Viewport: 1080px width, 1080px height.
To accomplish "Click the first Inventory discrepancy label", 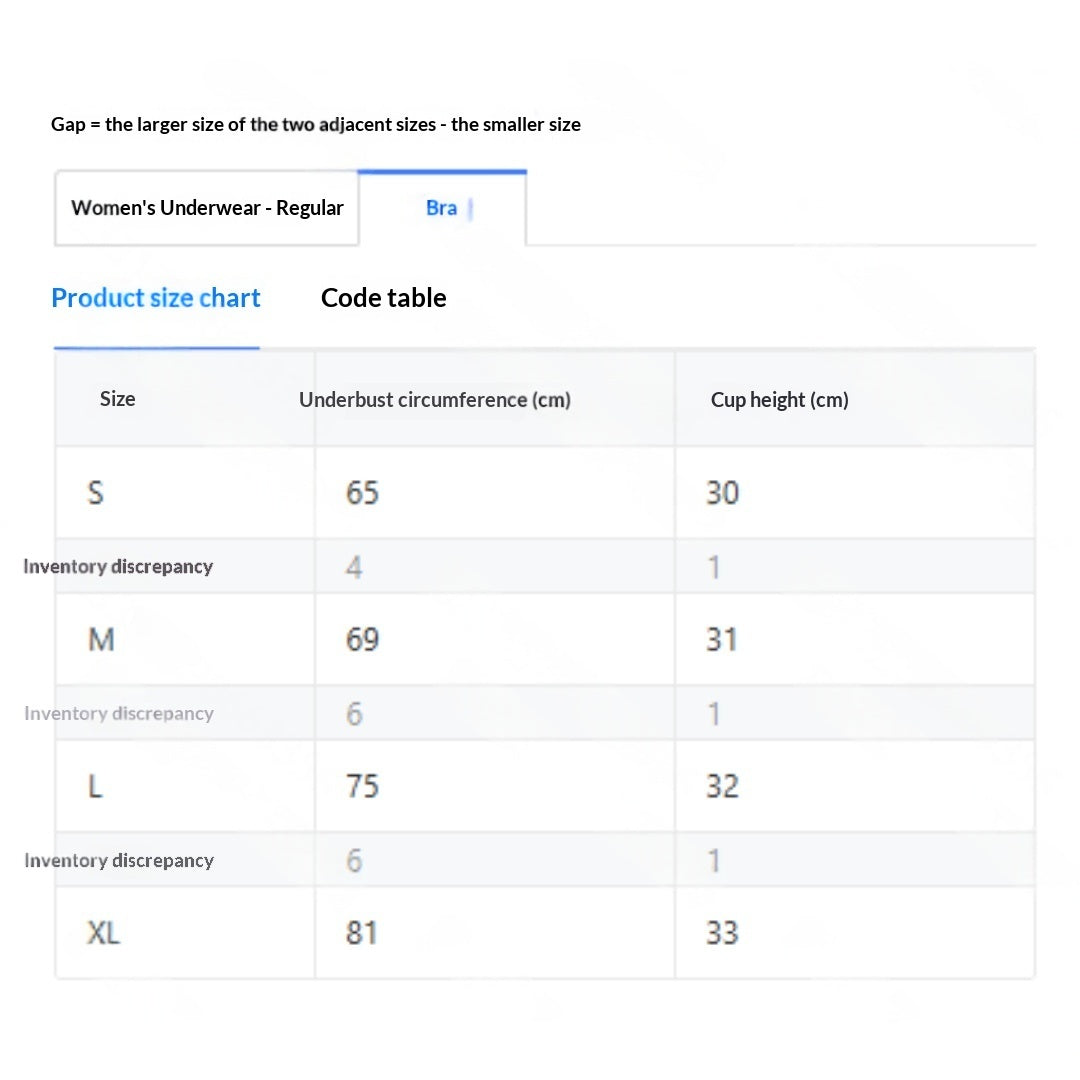I will [118, 566].
